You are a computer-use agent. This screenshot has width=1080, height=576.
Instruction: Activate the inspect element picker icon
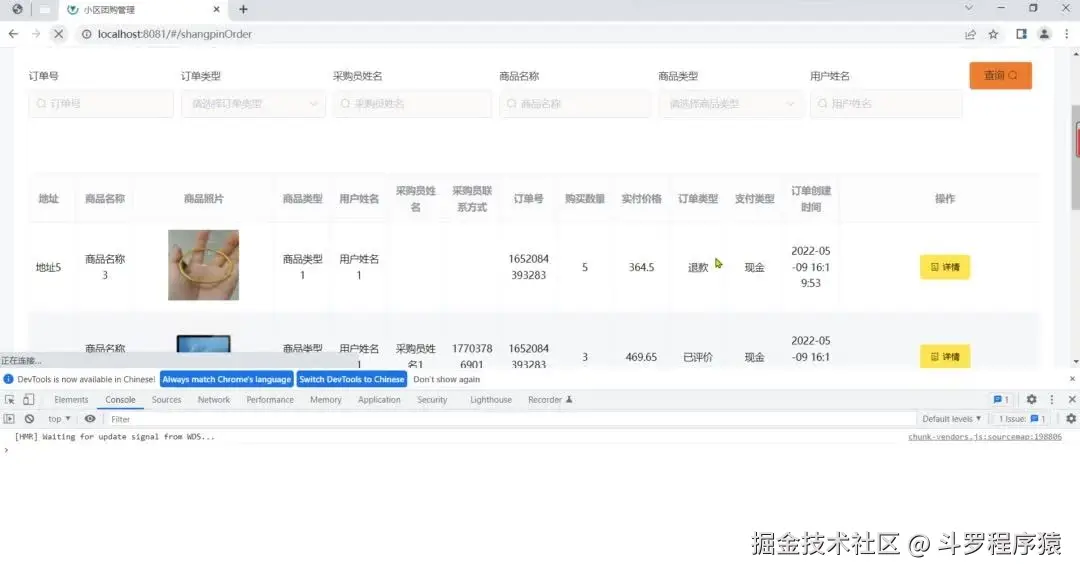click(10, 400)
